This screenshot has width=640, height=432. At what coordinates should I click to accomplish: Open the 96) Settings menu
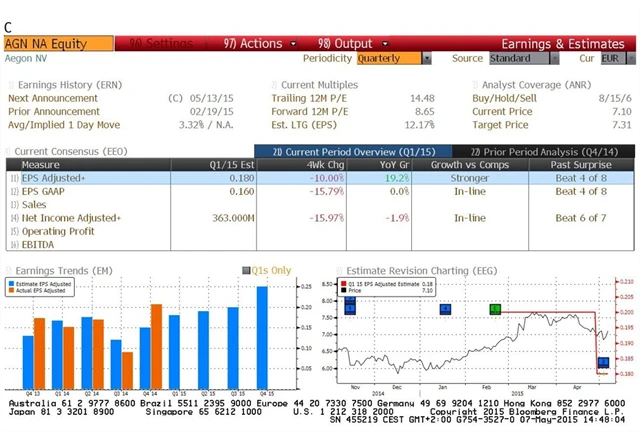(x=160, y=44)
